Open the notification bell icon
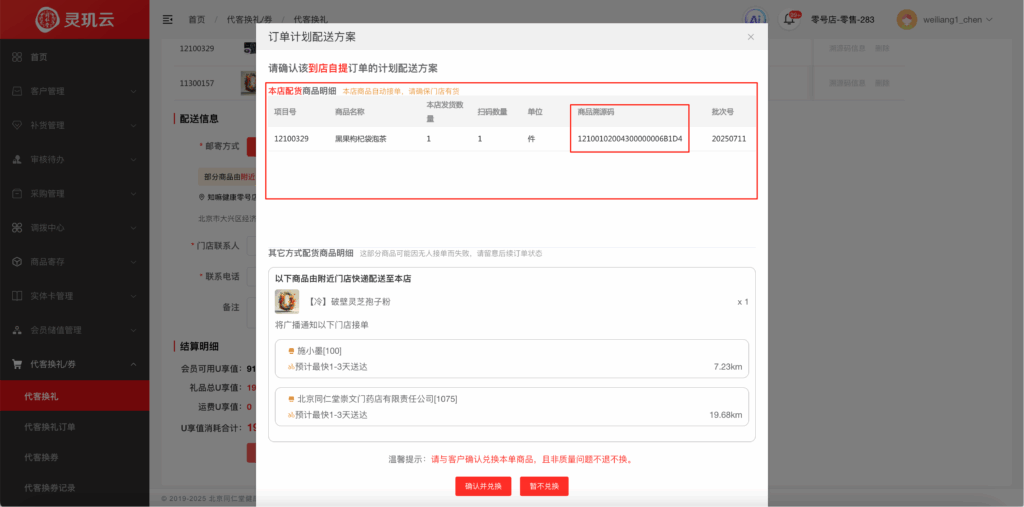The height and width of the screenshot is (507, 1024). click(x=790, y=19)
